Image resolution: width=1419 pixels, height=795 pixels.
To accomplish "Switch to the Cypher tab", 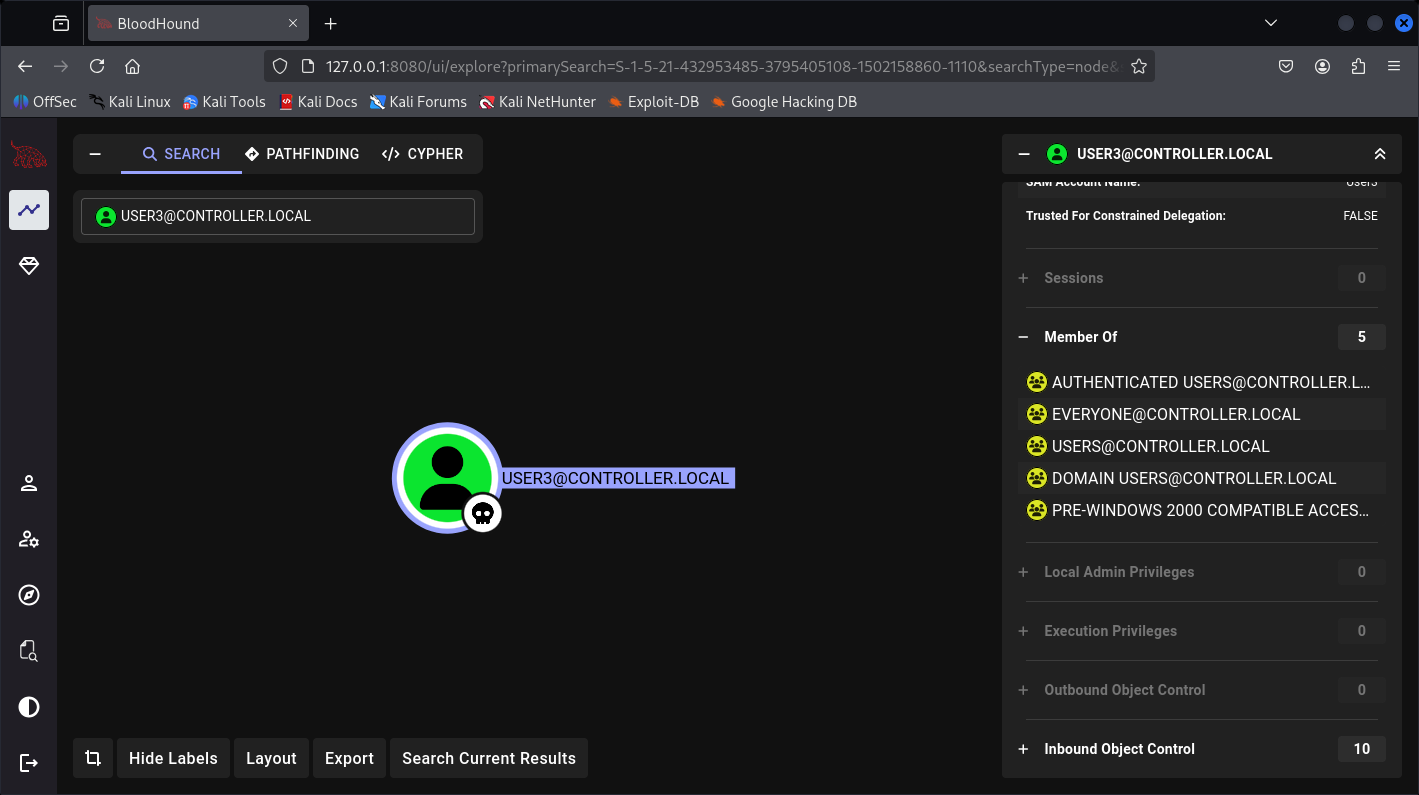I will point(422,154).
